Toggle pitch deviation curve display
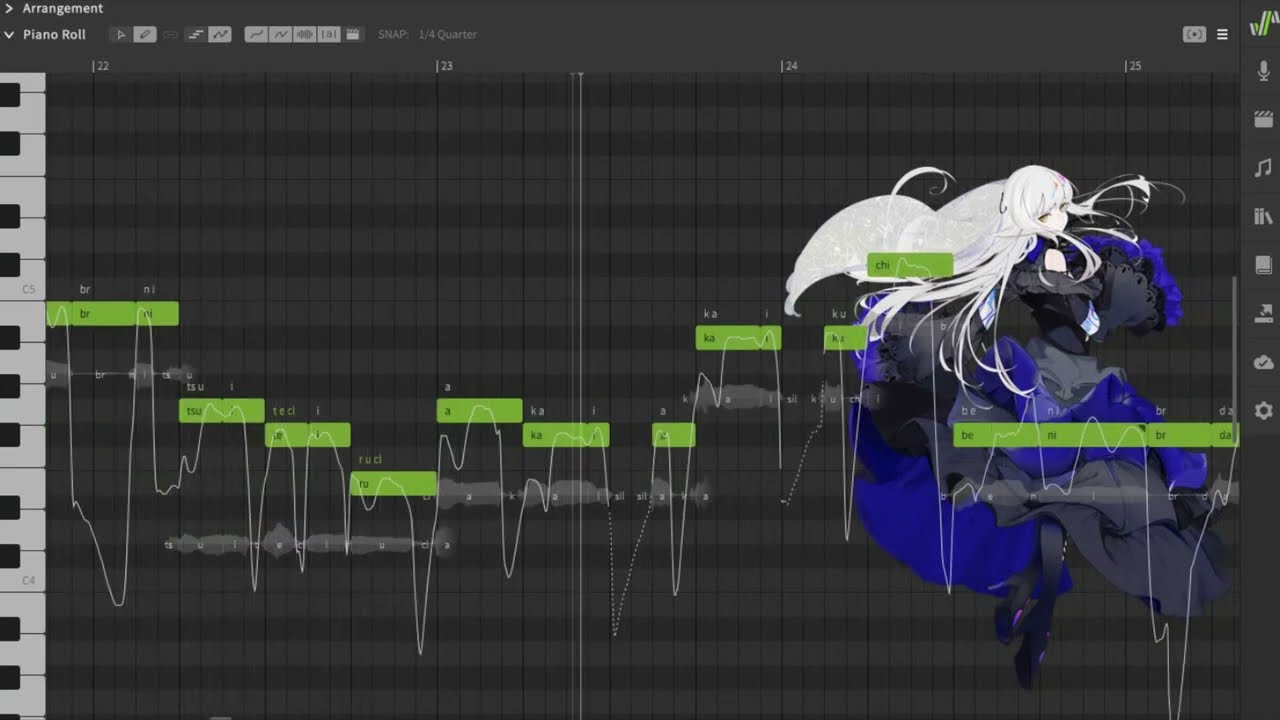Image resolution: width=1280 pixels, height=720 pixels. coord(256,34)
